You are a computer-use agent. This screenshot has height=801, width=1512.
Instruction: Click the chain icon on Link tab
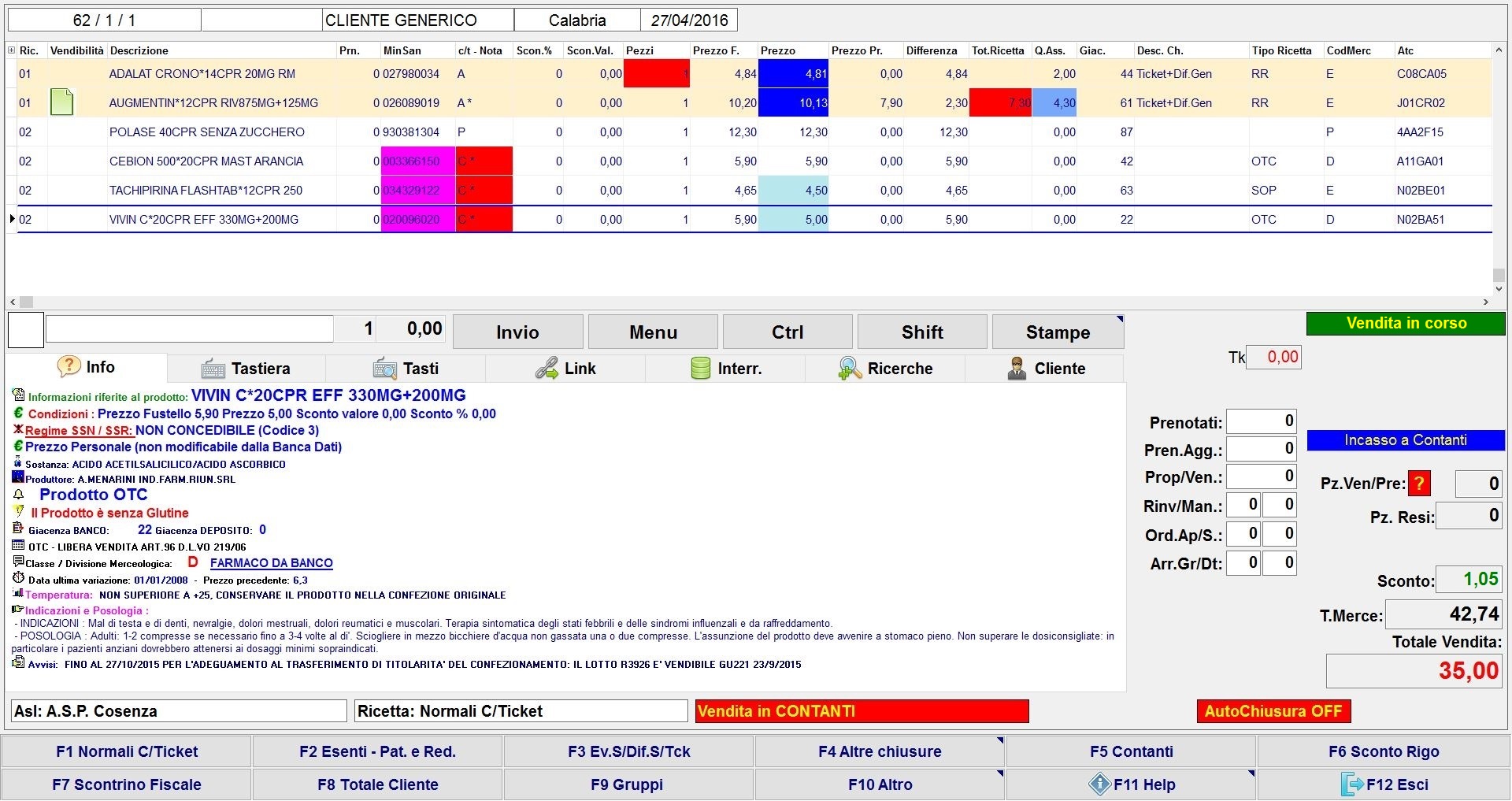547,369
